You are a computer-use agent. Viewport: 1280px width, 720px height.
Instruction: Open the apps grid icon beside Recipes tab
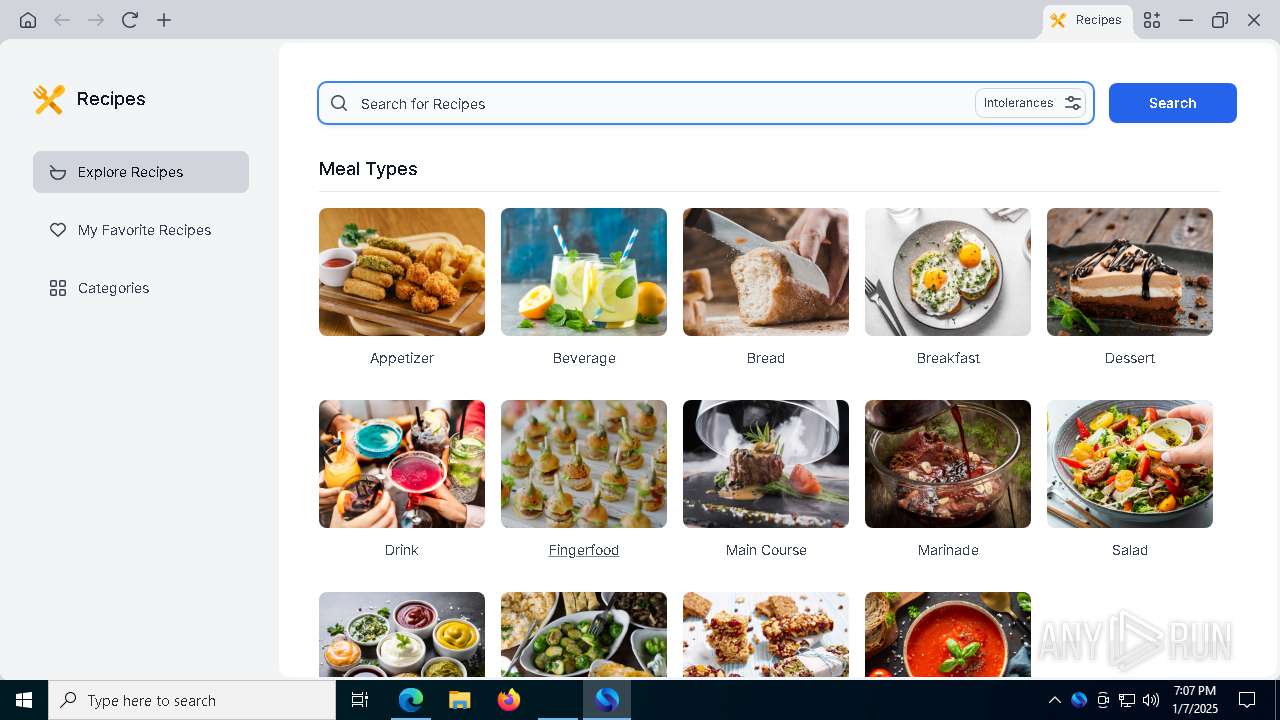(x=1152, y=20)
